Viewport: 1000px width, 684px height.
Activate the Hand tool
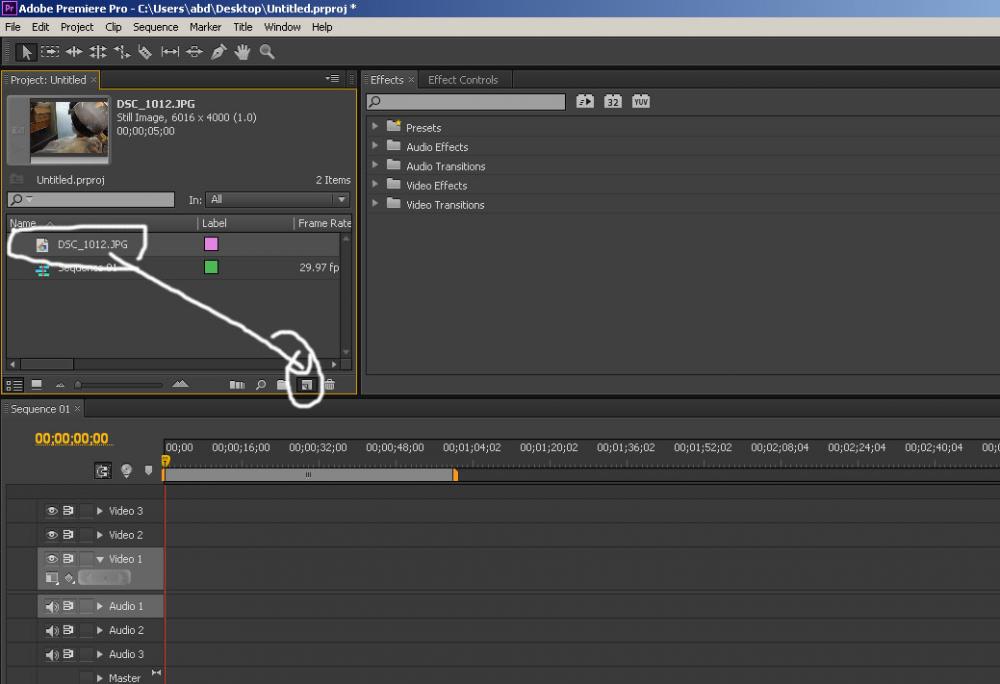242,52
